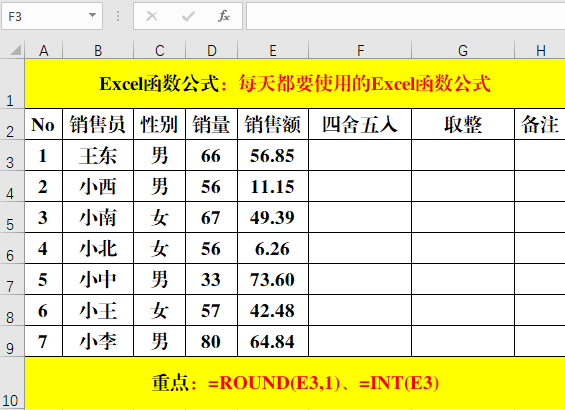Click the cell containing '小李'
Viewport: 565px width, 410px height.
98,341
